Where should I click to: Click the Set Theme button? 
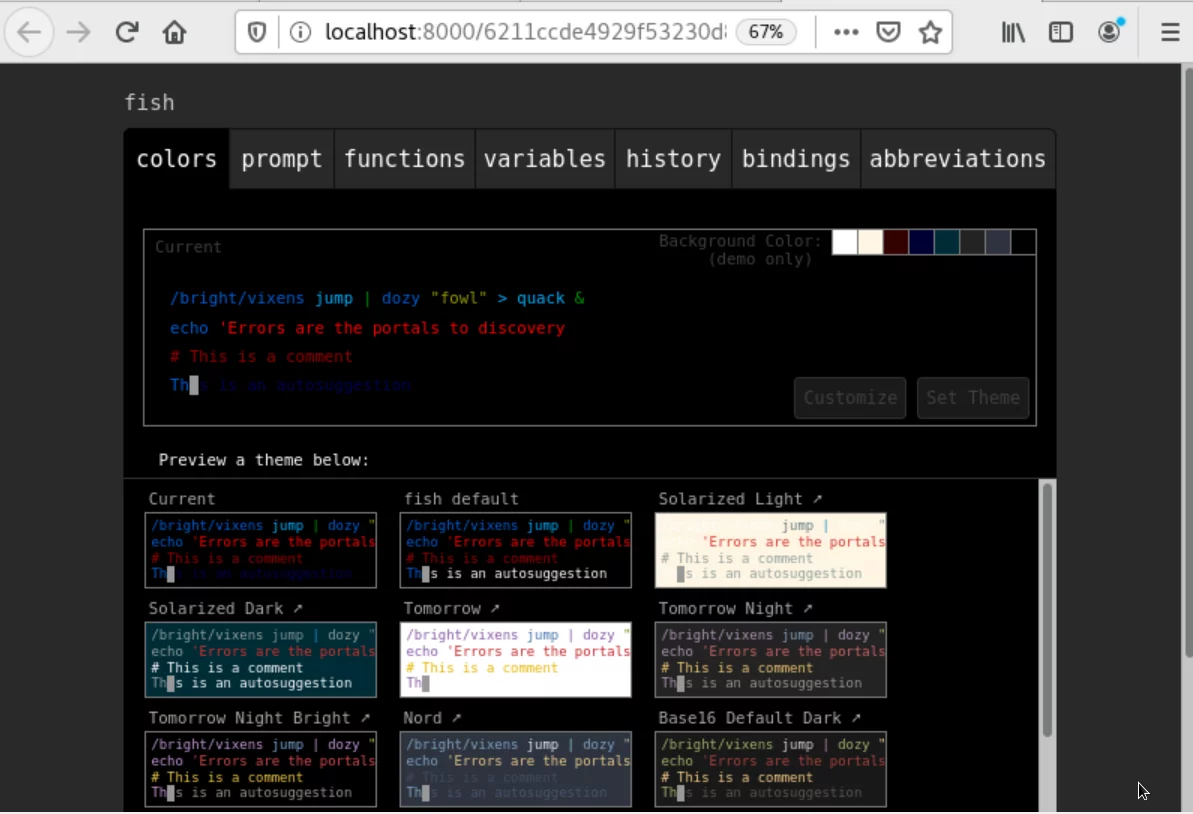coord(973,398)
